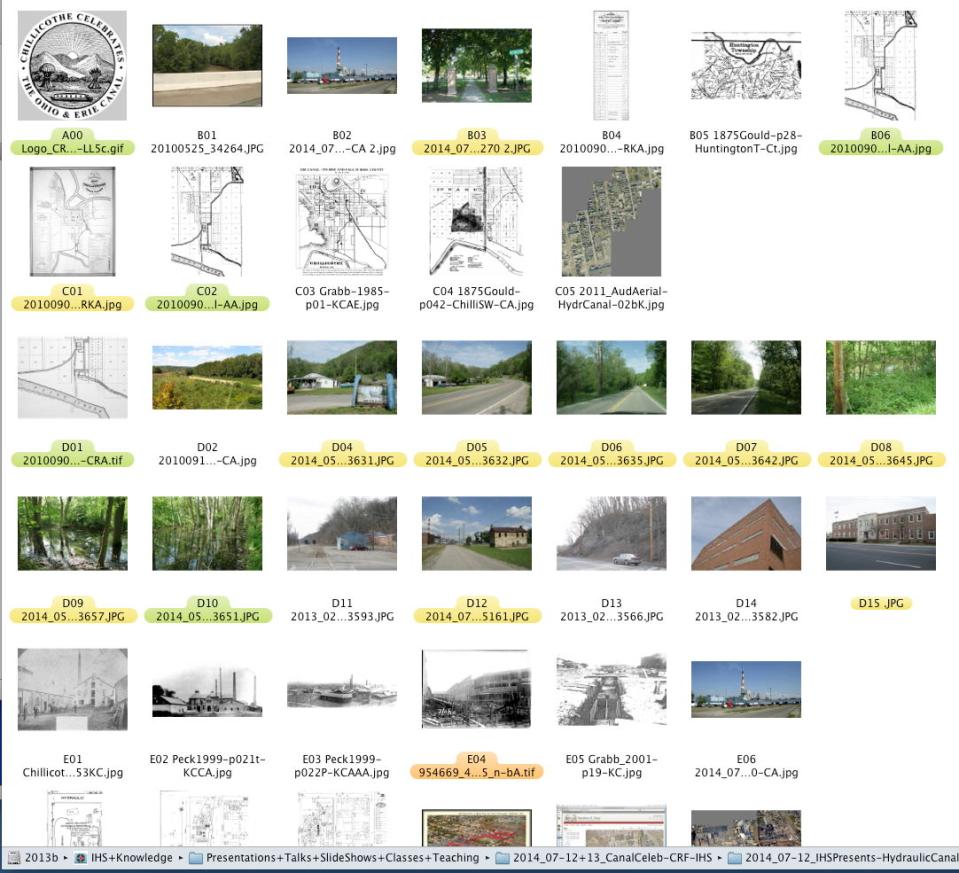Select the D02 green field landscape image
This screenshot has width=959, height=873.
tap(207, 377)
